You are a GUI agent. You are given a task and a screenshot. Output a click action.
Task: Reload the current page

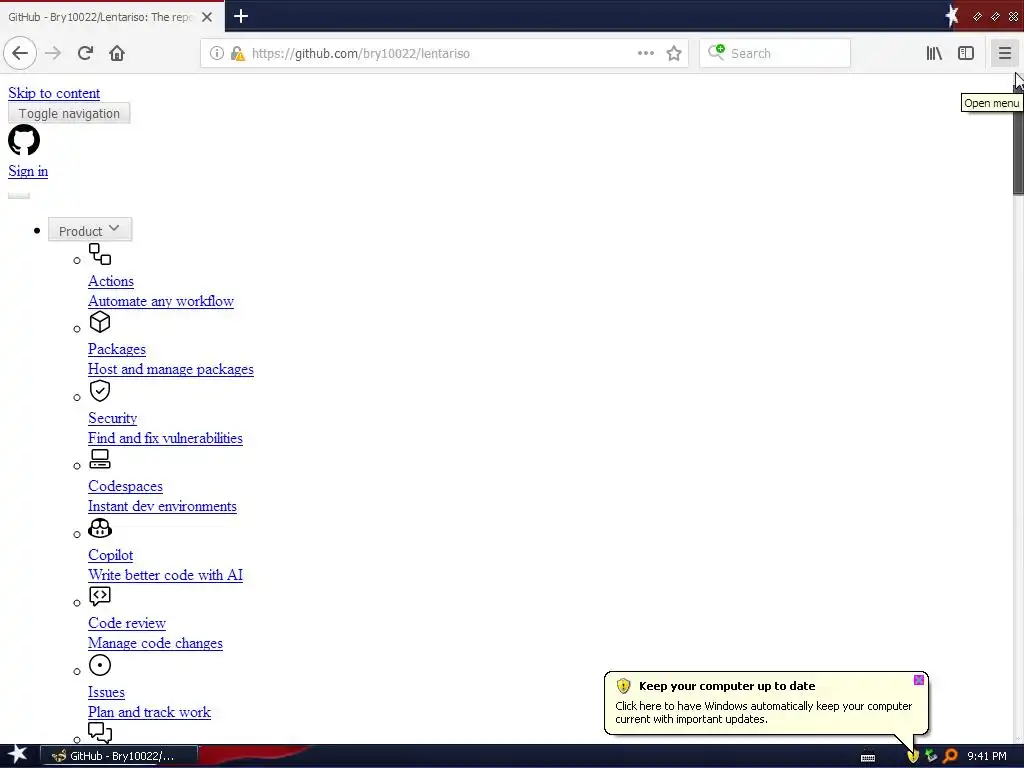click(85, 54)
